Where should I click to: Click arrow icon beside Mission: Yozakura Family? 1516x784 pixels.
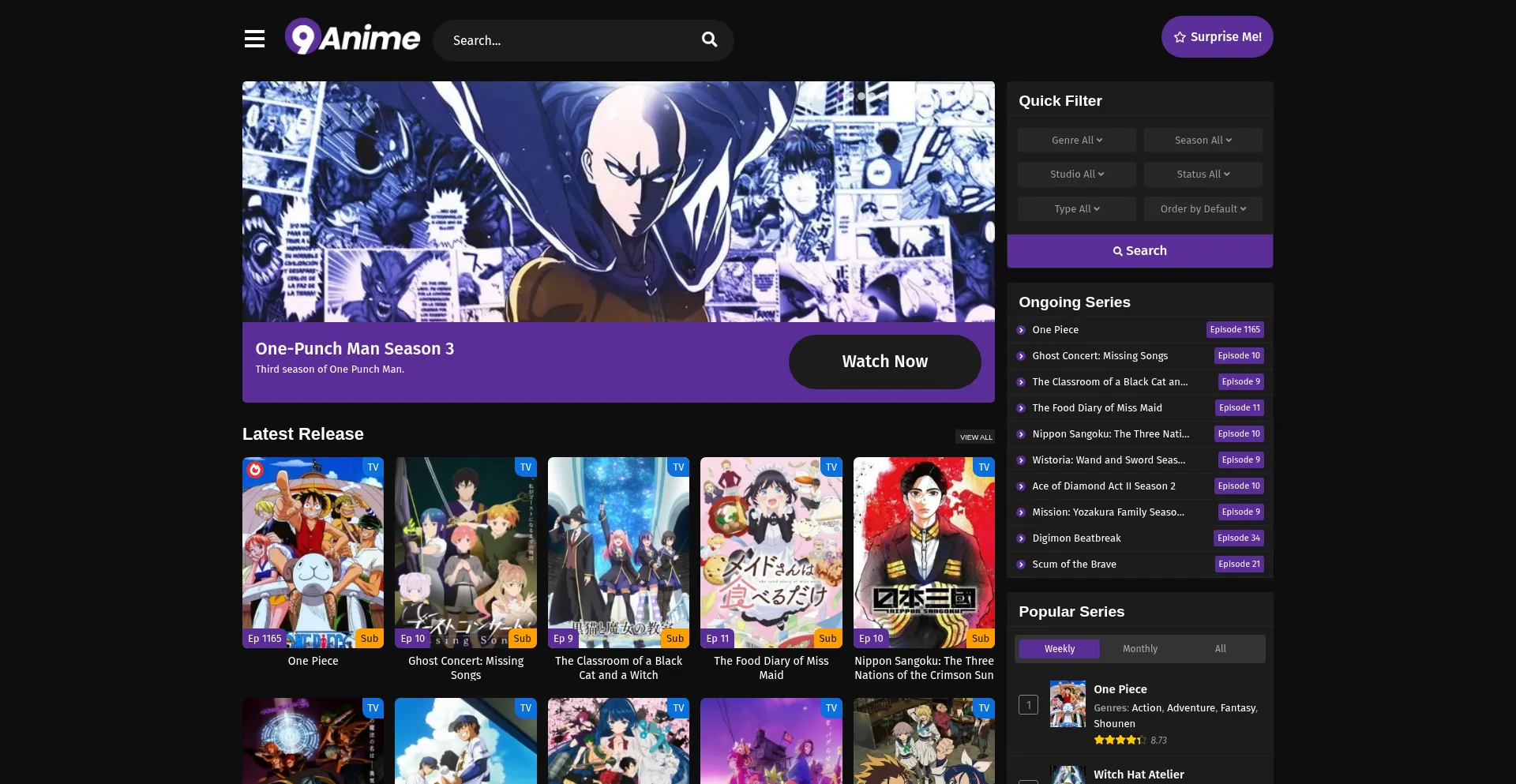[x=1021, y=512]
